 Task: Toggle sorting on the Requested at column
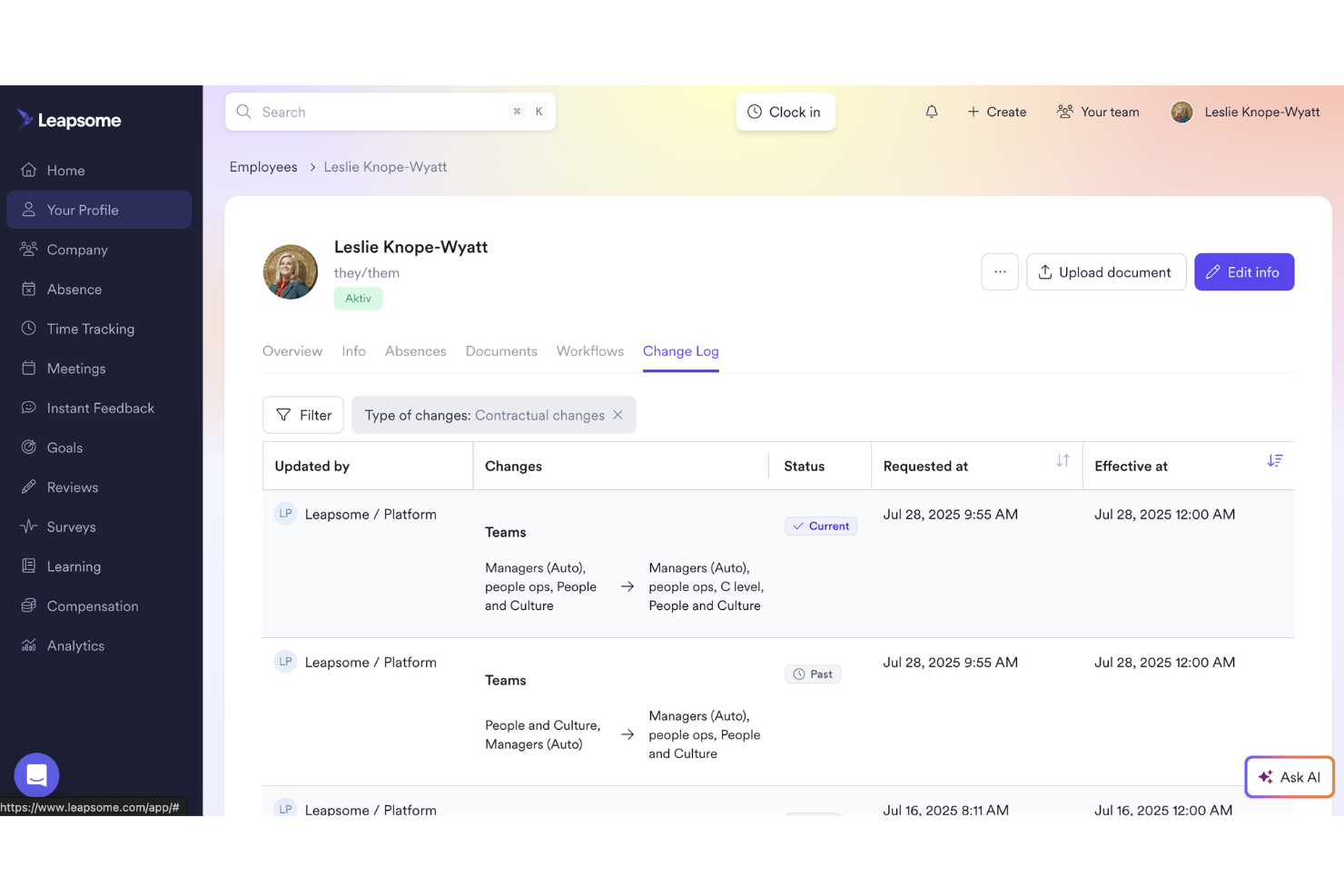tap(1062, 460)
